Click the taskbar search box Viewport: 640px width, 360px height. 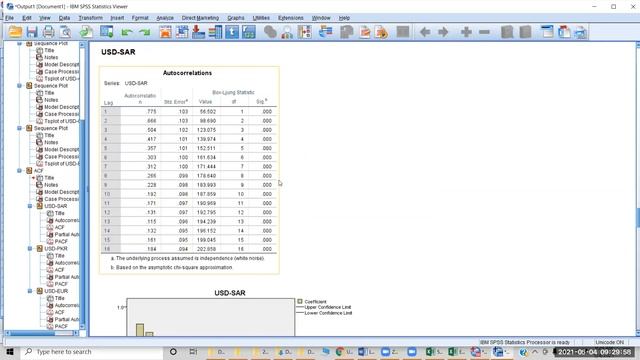click(x=91, y=352)
